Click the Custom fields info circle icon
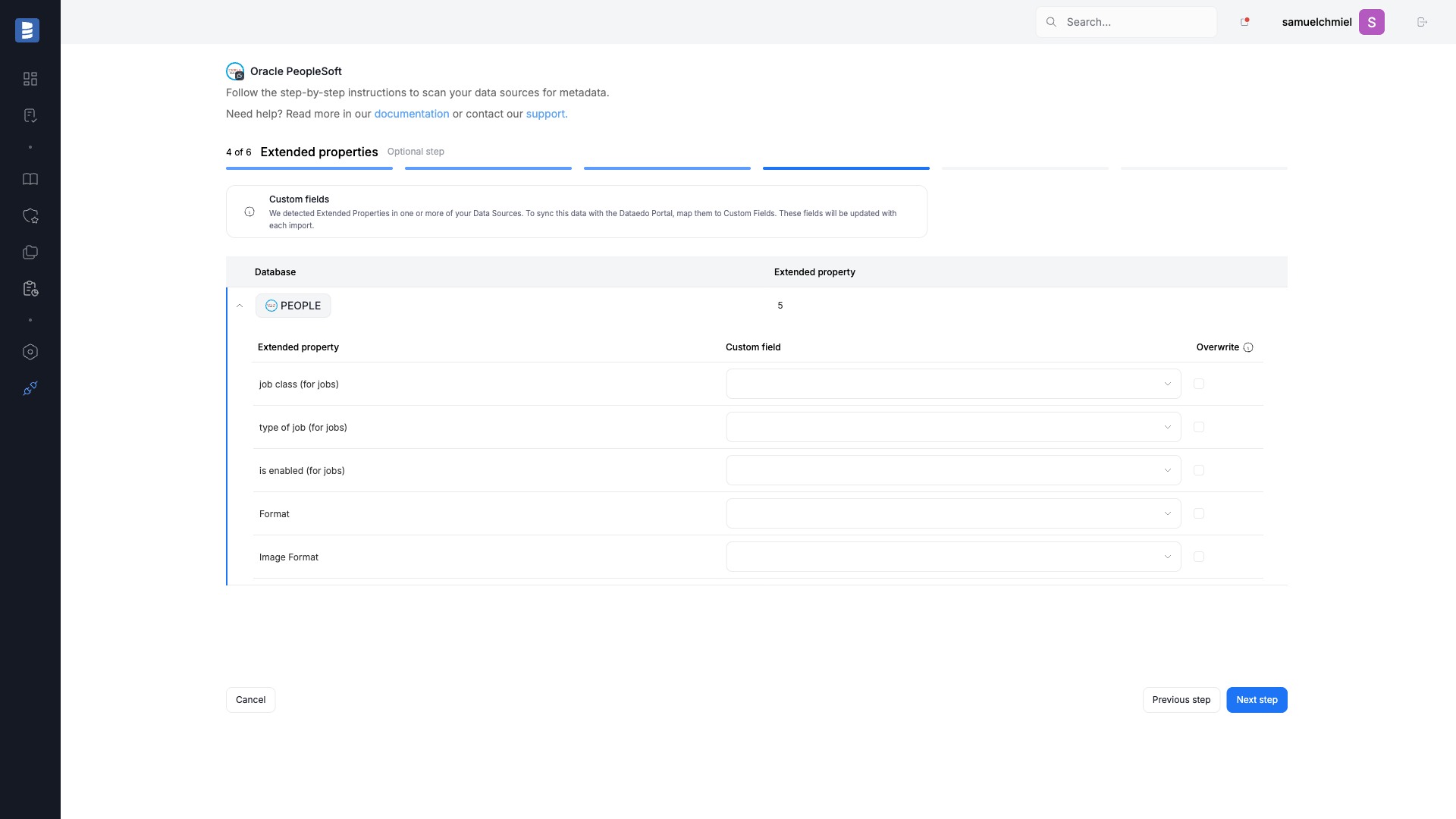The image size is (1456, 819). (x=249, y=212)
